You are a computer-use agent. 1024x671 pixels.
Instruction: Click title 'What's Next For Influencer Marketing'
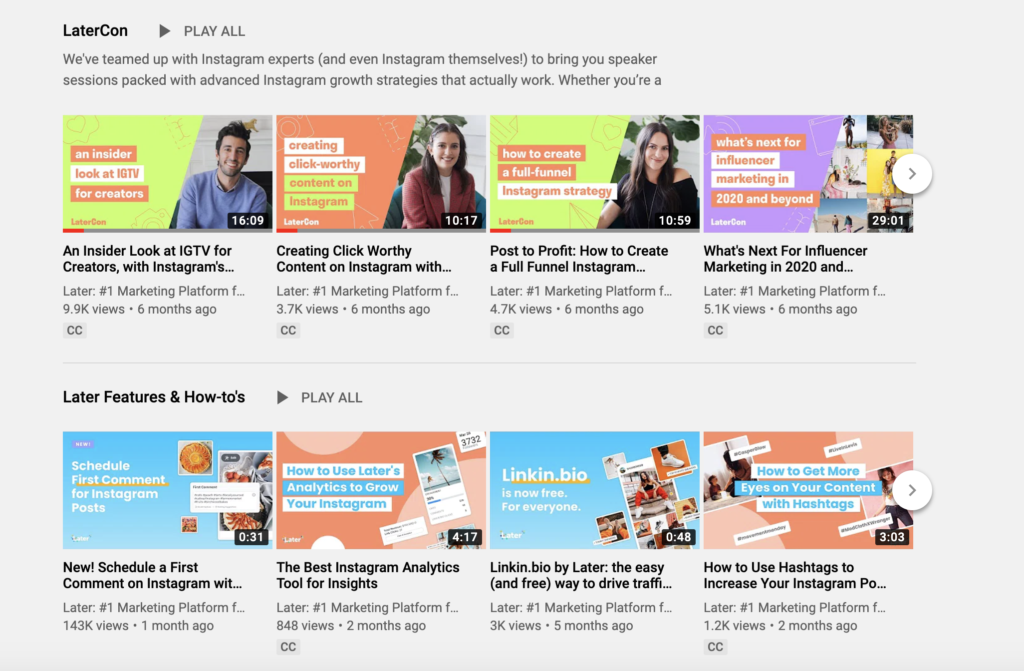[786, 259]
